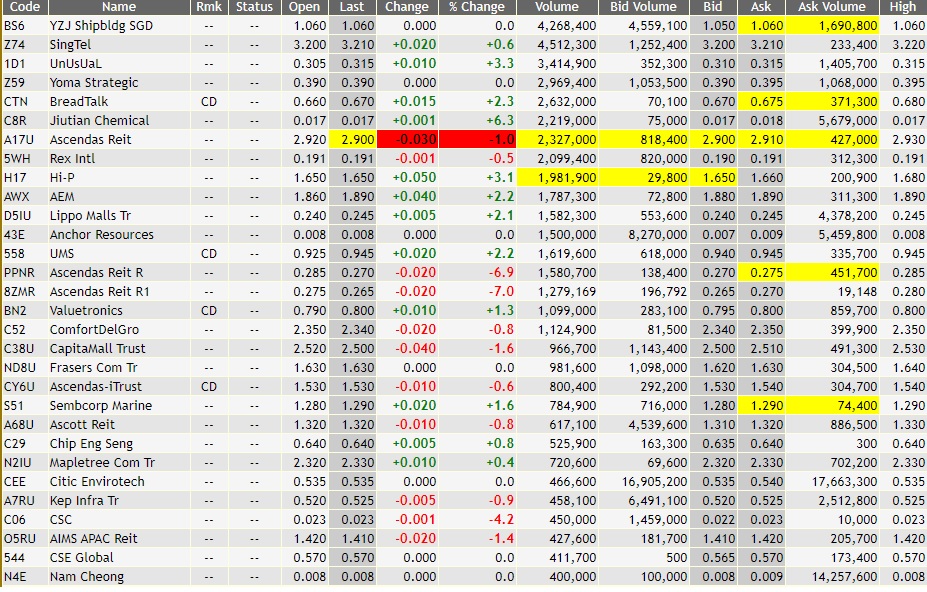Click the Rmk column header
Image resolution: width=927 pixels, height=592 pixels.
[x=209, y=7]
